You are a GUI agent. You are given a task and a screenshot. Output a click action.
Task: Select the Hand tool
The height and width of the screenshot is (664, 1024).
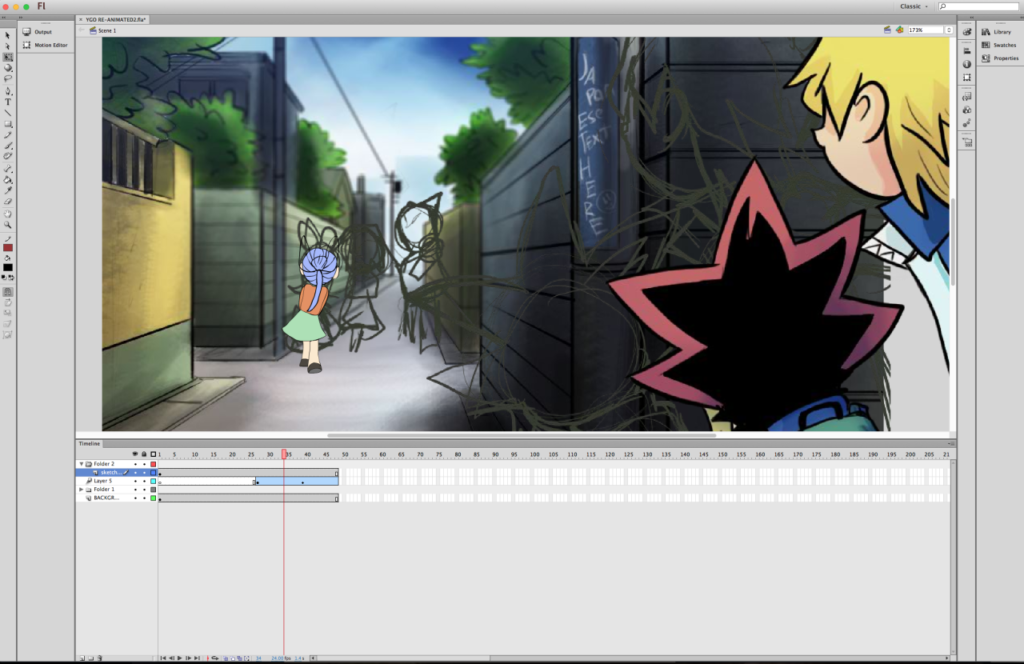8,214
